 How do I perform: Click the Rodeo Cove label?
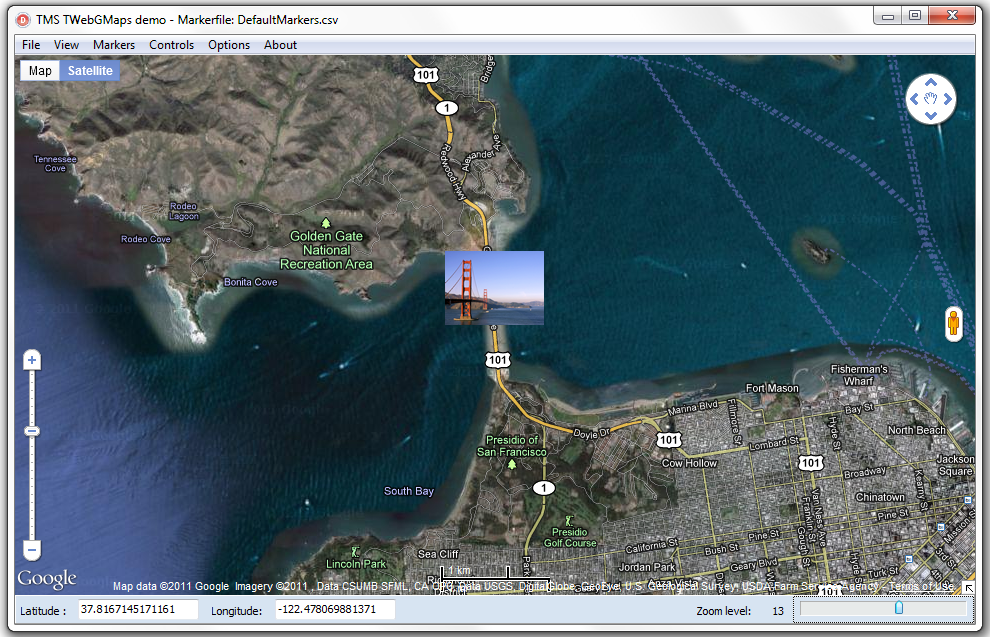point(146,239)
